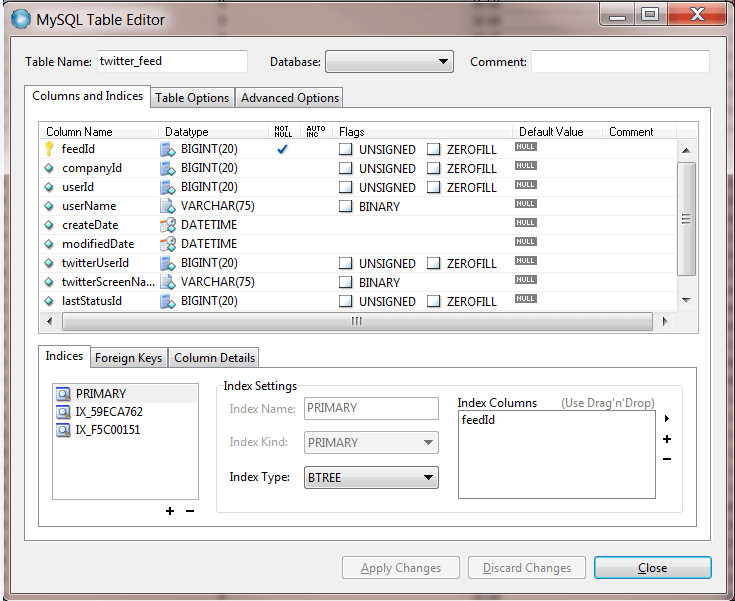The width and height of the screenshot is (735, 601).
Task: Enable ZEROFILL for lastStatusId
Action: (434, 301)
